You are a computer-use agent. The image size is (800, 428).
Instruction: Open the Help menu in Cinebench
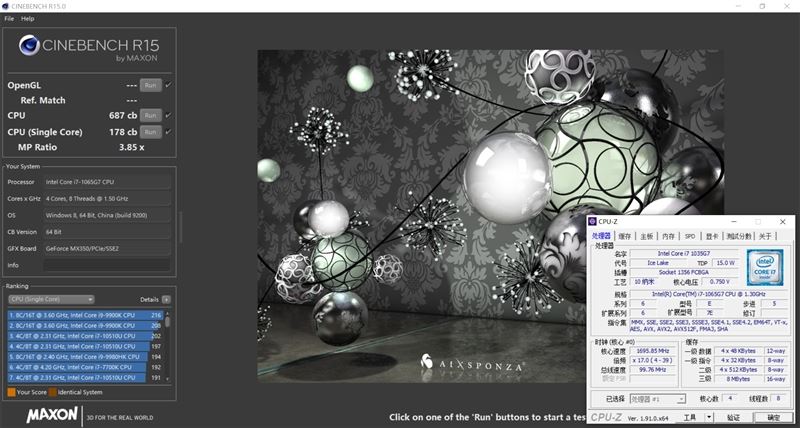pyautogui.click(x=28, y=18)
